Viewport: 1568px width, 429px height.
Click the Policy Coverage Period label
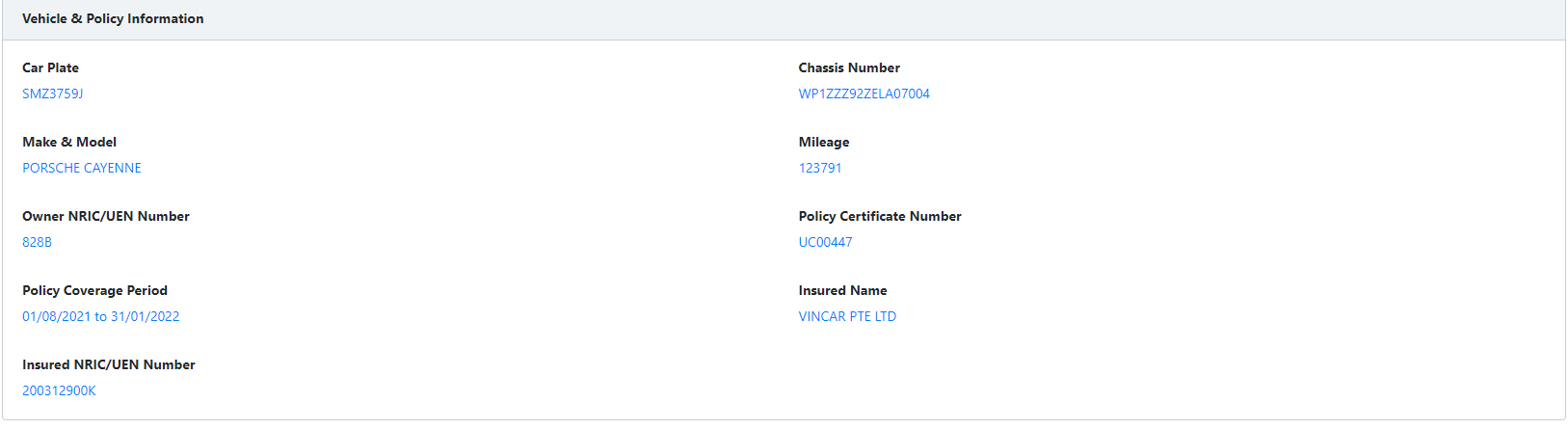coord(94,290)
